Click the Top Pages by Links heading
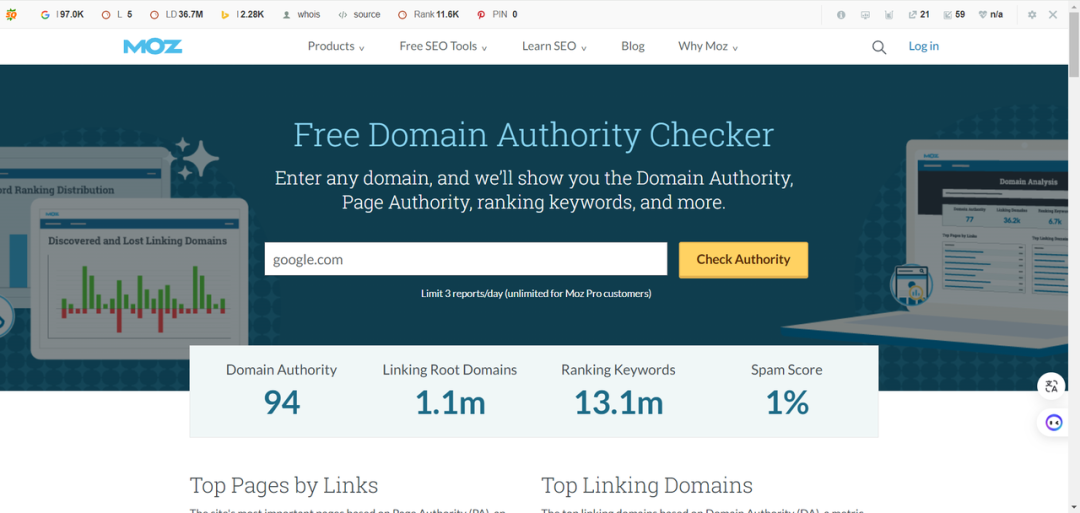This screenshot has height=513, width=1080. point(284,485)
